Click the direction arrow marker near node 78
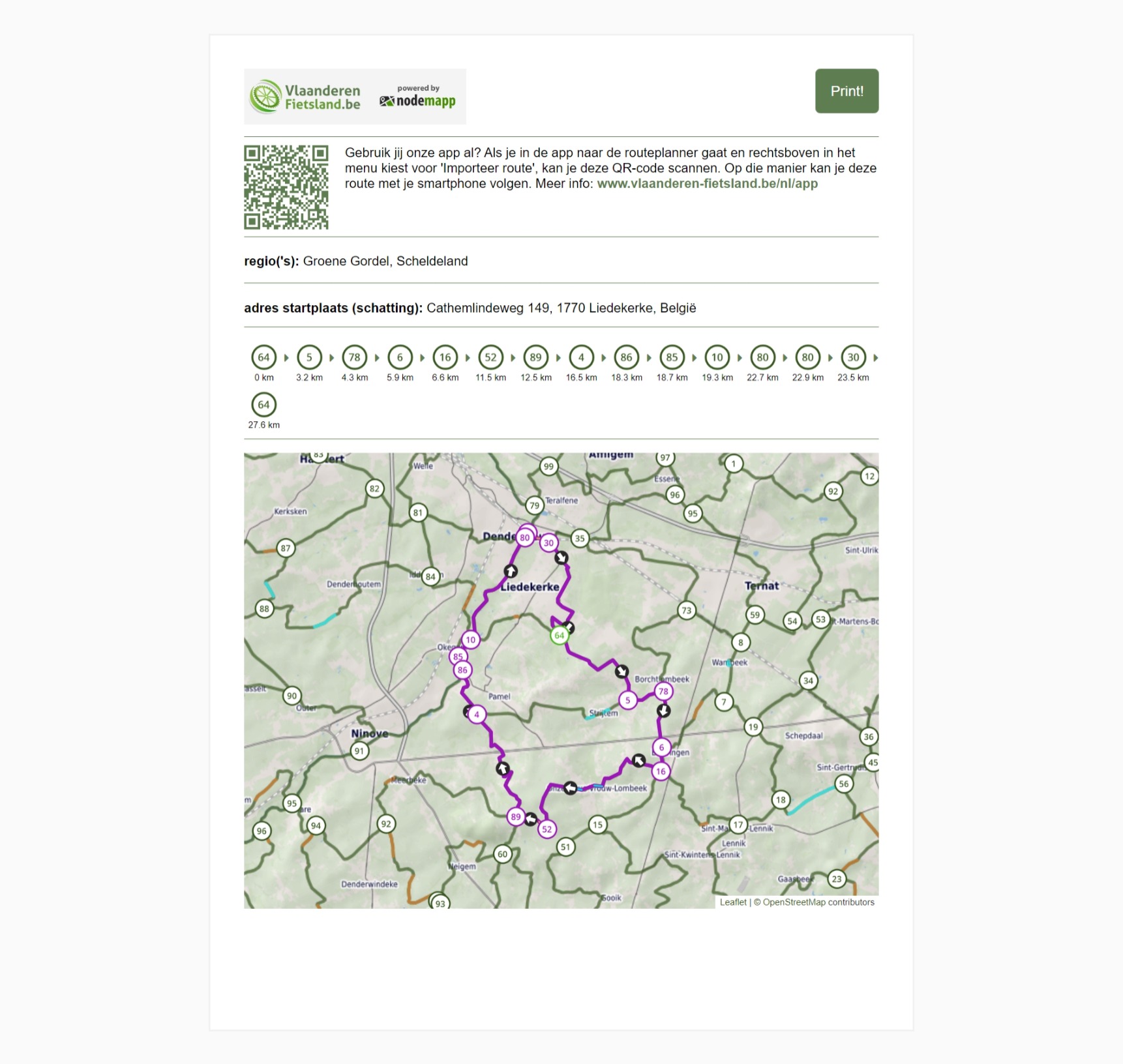The image size is (1123, 1064). pyautogui.click(x=664, y=711)
